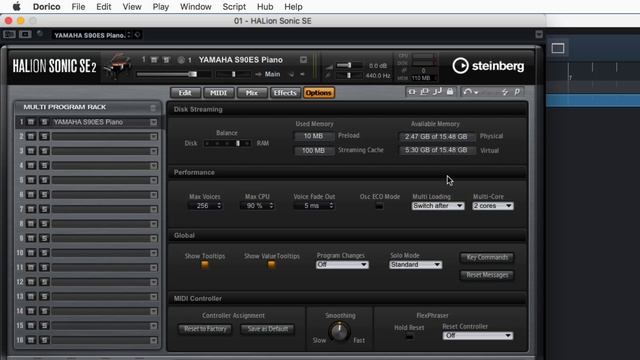This screenshot has width=640, height=360.
Task: Open the Apple menu
Action: (x=16, y=7)
